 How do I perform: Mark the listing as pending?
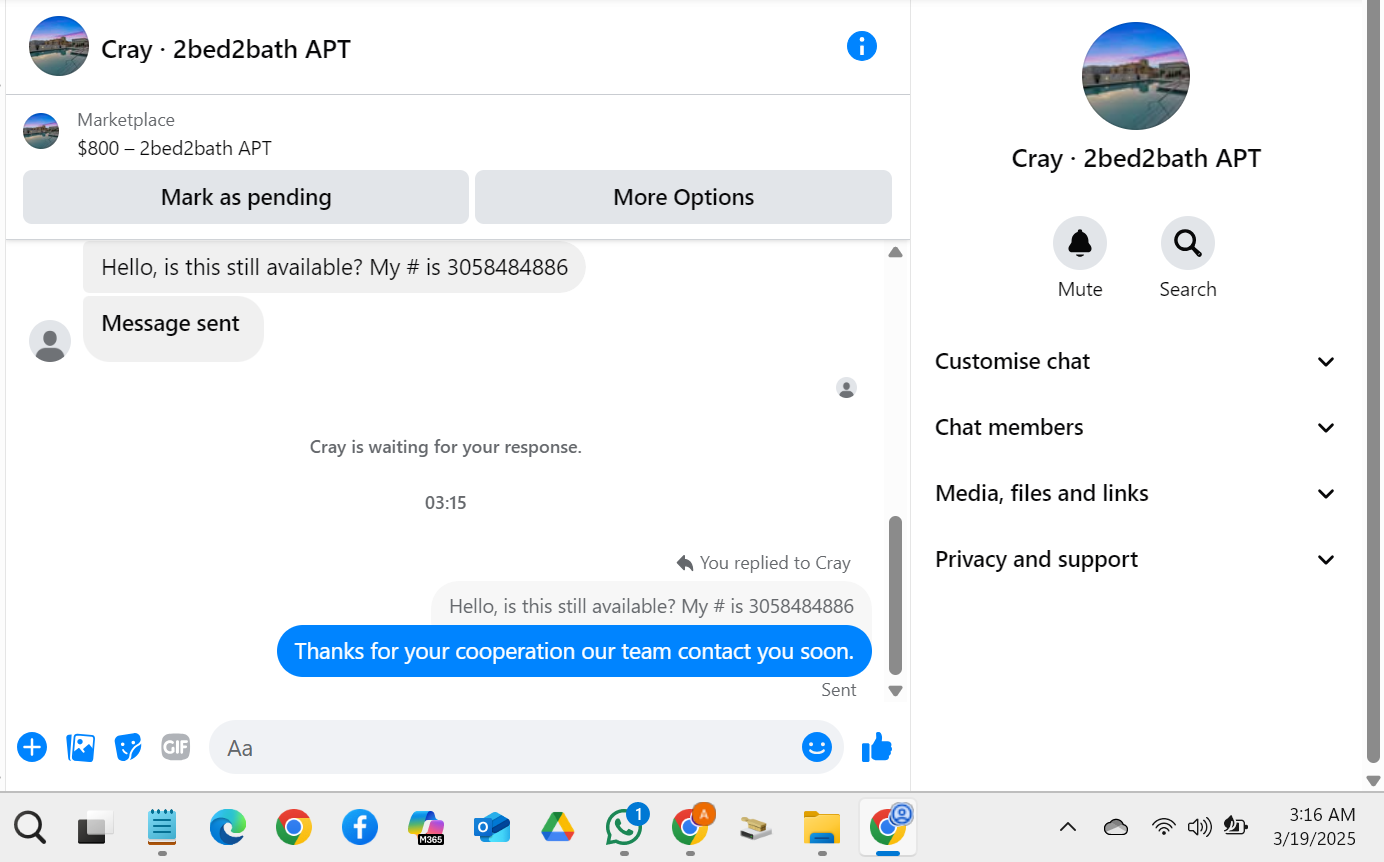(x=246, y=197)
